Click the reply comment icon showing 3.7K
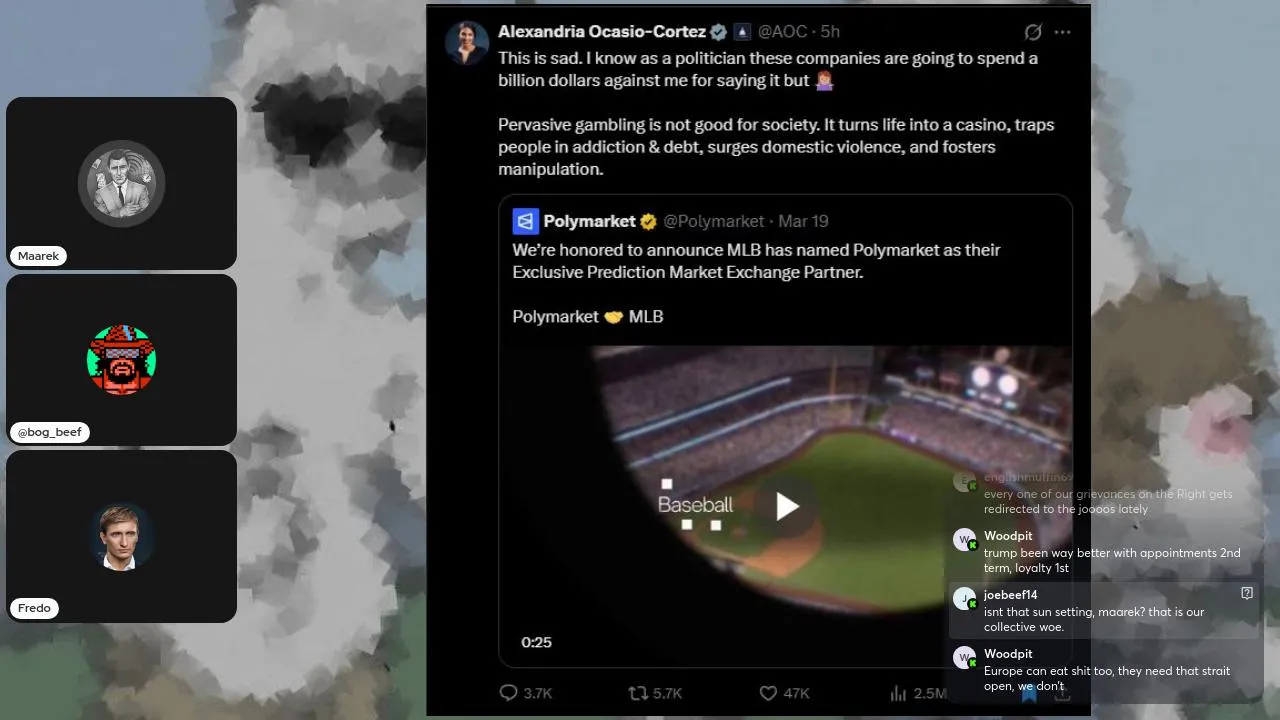The height and width of the screenshot is (720, 1280). [508, 693]
